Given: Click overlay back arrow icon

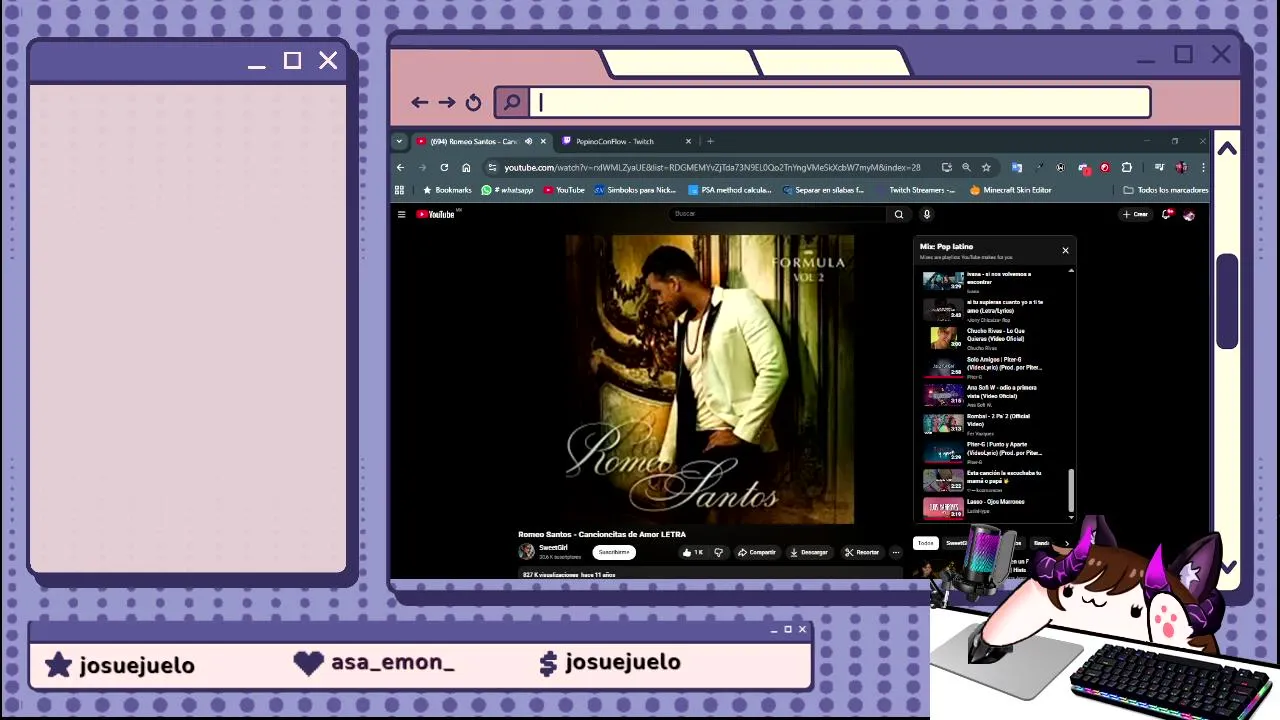Looking at the screenshot, I should point(420,102).
